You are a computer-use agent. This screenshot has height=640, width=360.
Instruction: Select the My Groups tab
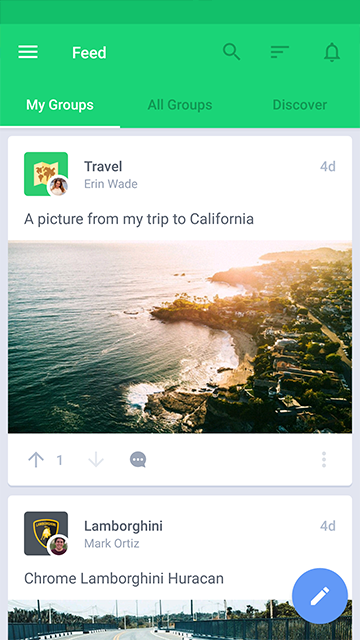click(60, 105)
